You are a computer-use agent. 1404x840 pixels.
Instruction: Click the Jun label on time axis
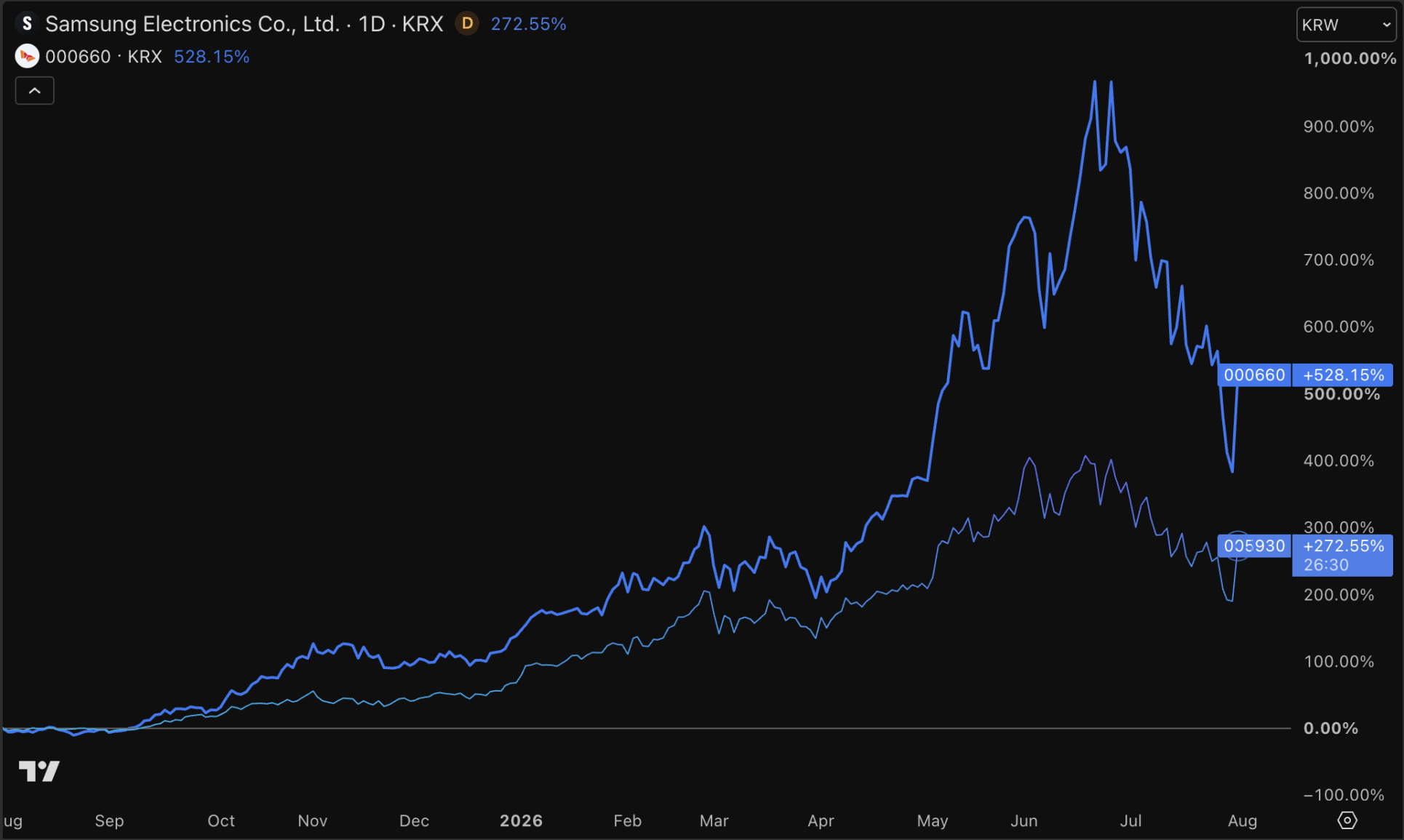(x=1024, y=821)
